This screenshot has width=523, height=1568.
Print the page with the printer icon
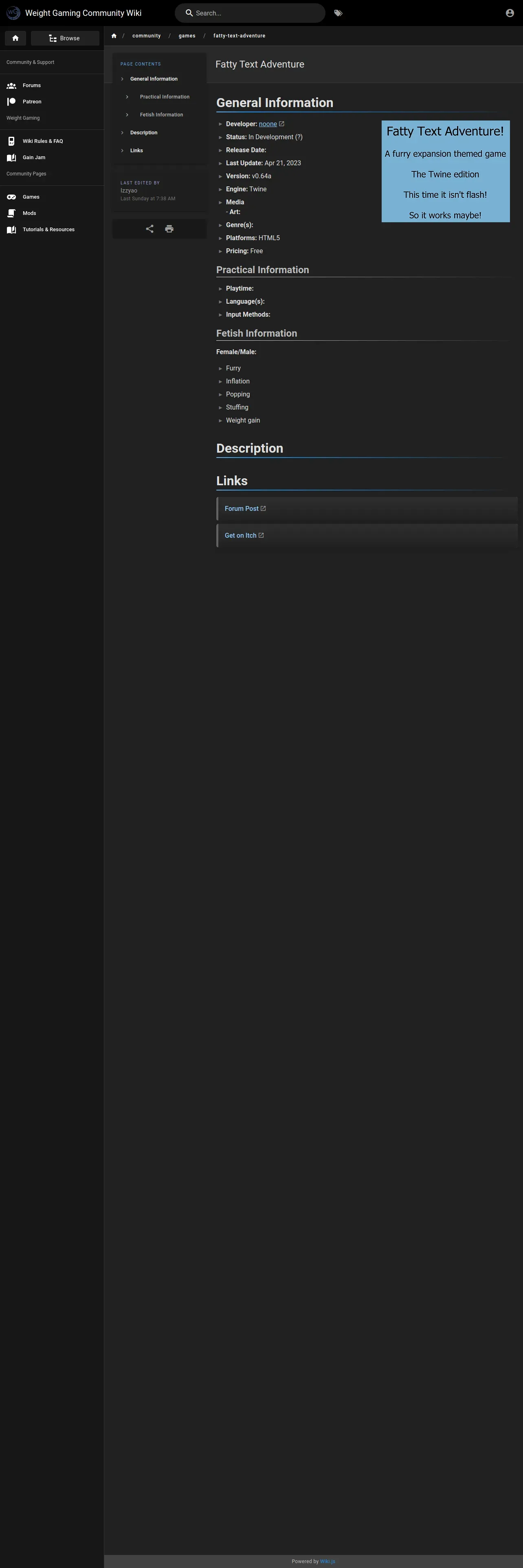point(169,229)
